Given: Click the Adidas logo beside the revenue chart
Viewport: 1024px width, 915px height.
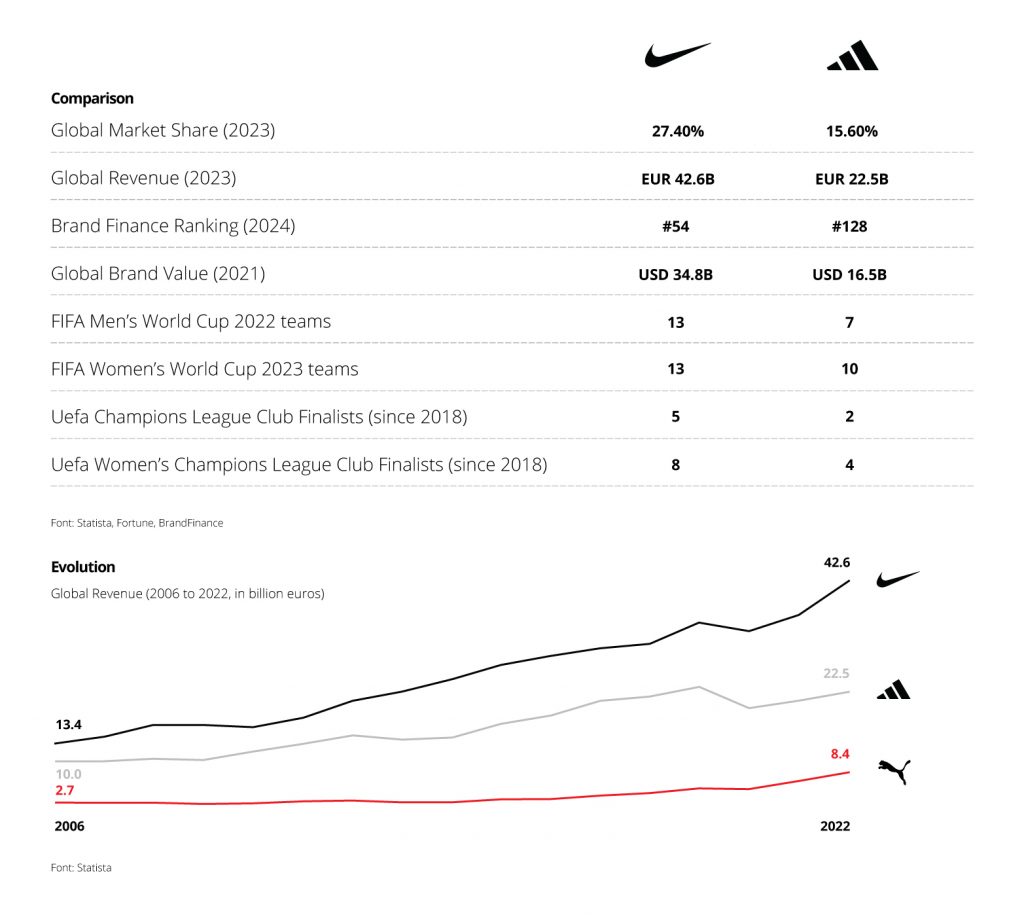Looking at the screenshot, I should point(893,689).
